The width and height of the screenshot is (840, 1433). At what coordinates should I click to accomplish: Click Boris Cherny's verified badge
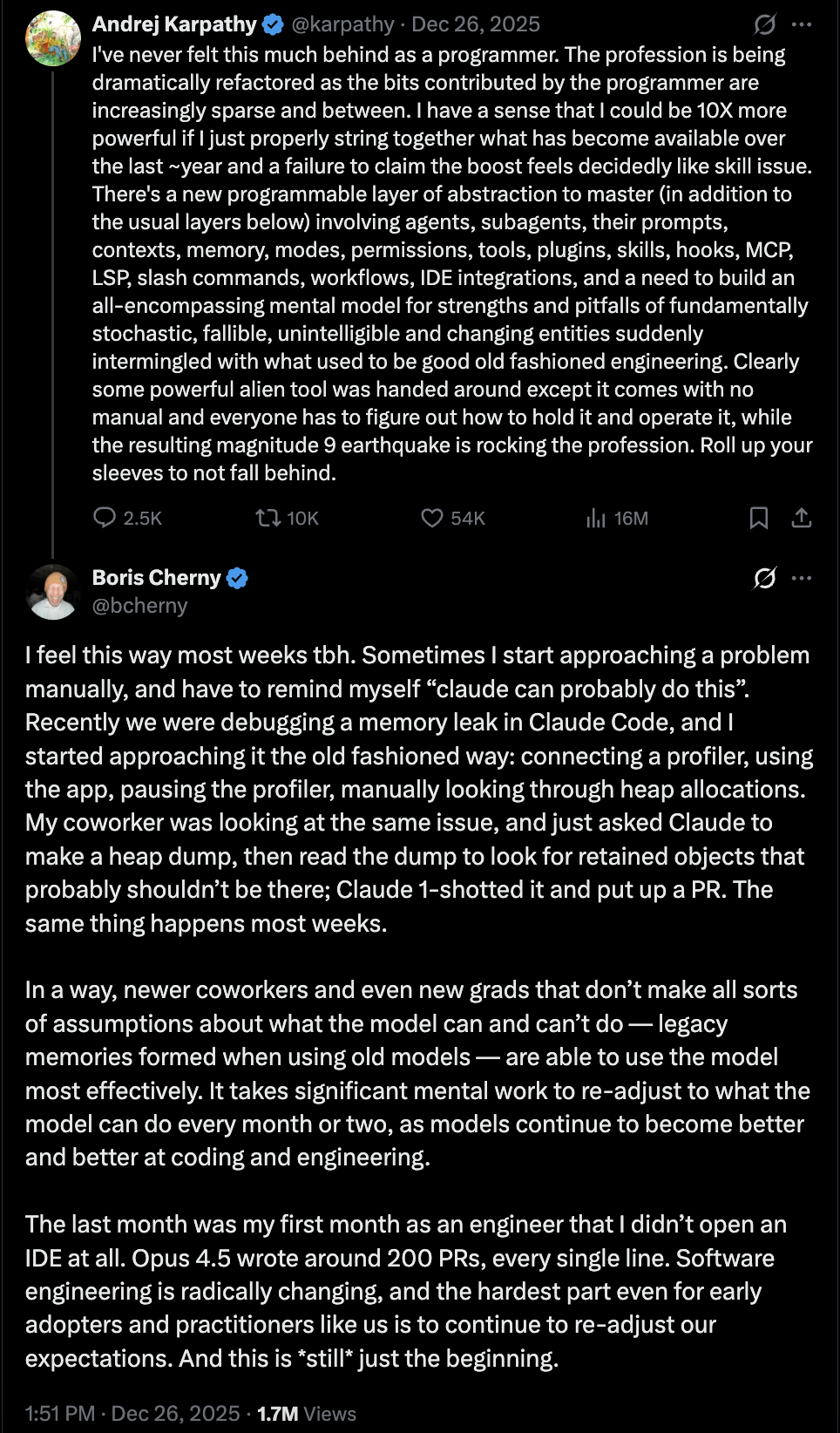(238, 577)
